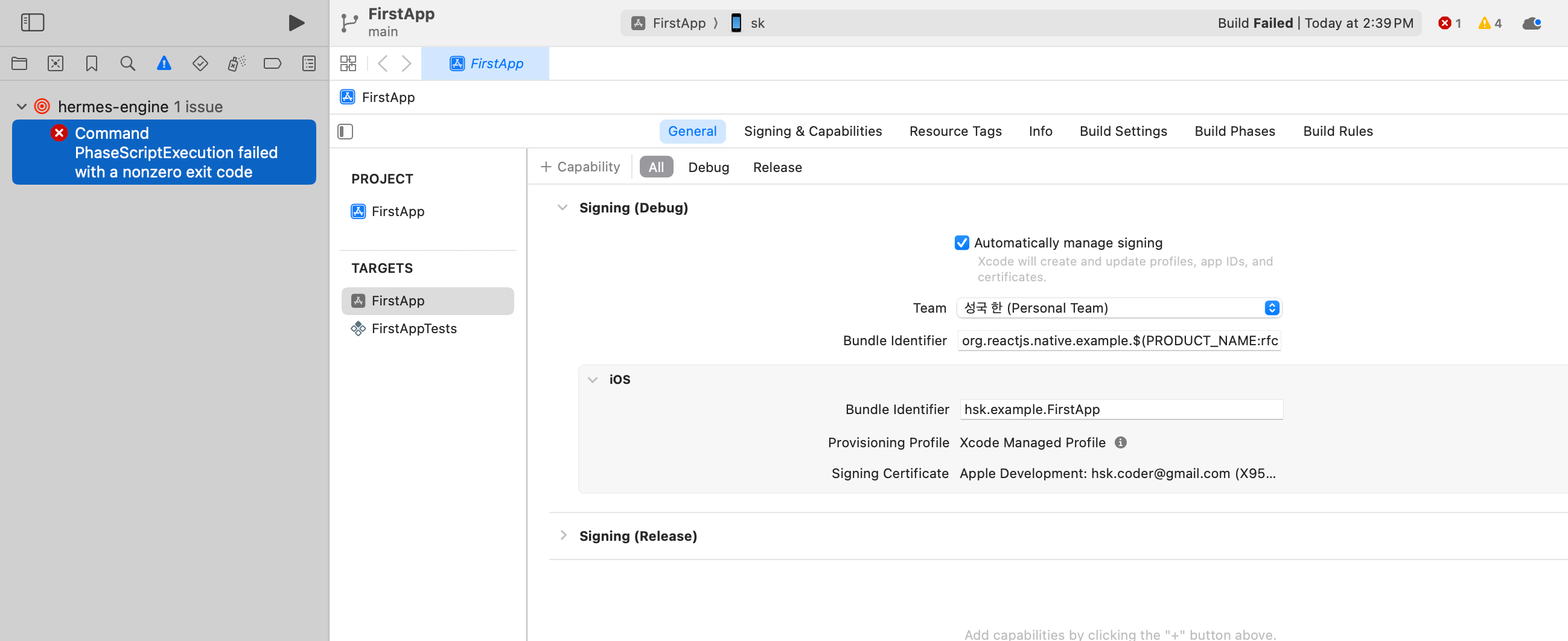The image size is (1568, 641).
Task: Open the Build Rules tab
Action: (1337, 132)
